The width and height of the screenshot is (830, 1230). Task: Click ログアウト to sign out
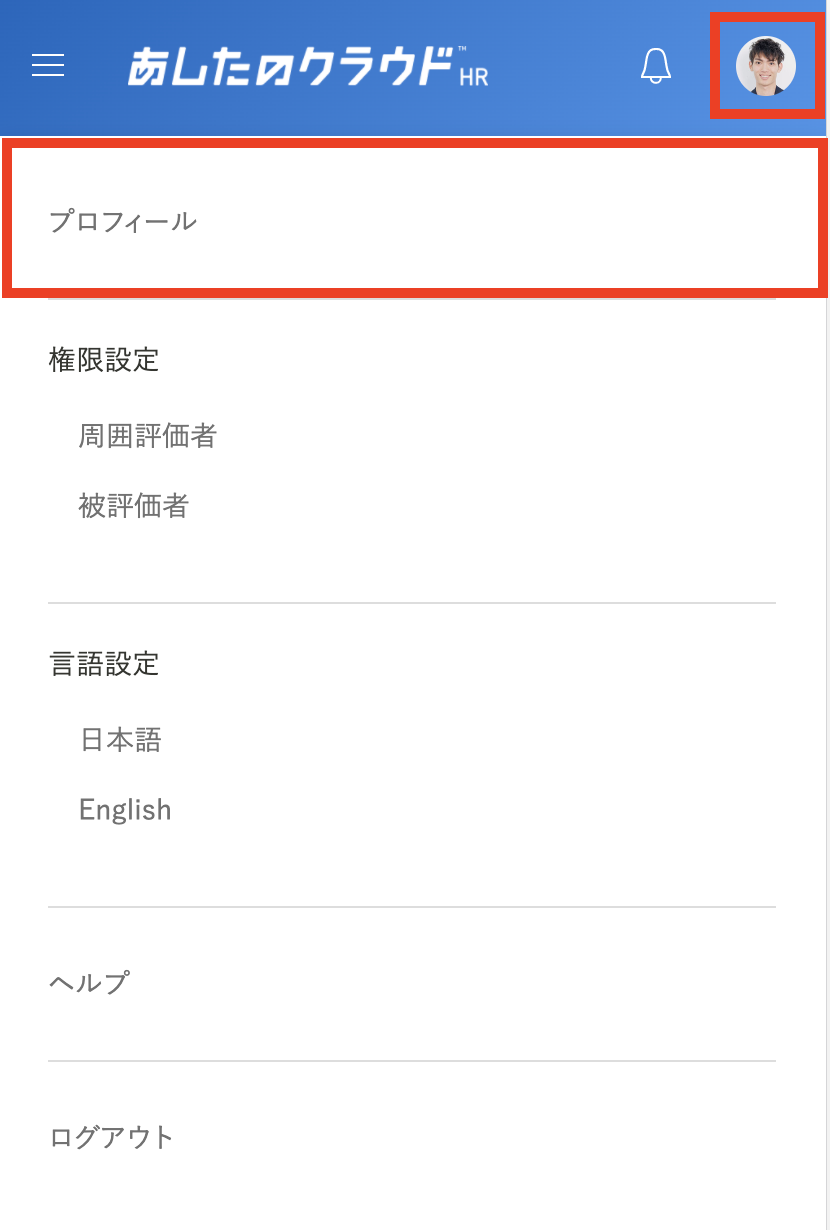point(112,1137)
